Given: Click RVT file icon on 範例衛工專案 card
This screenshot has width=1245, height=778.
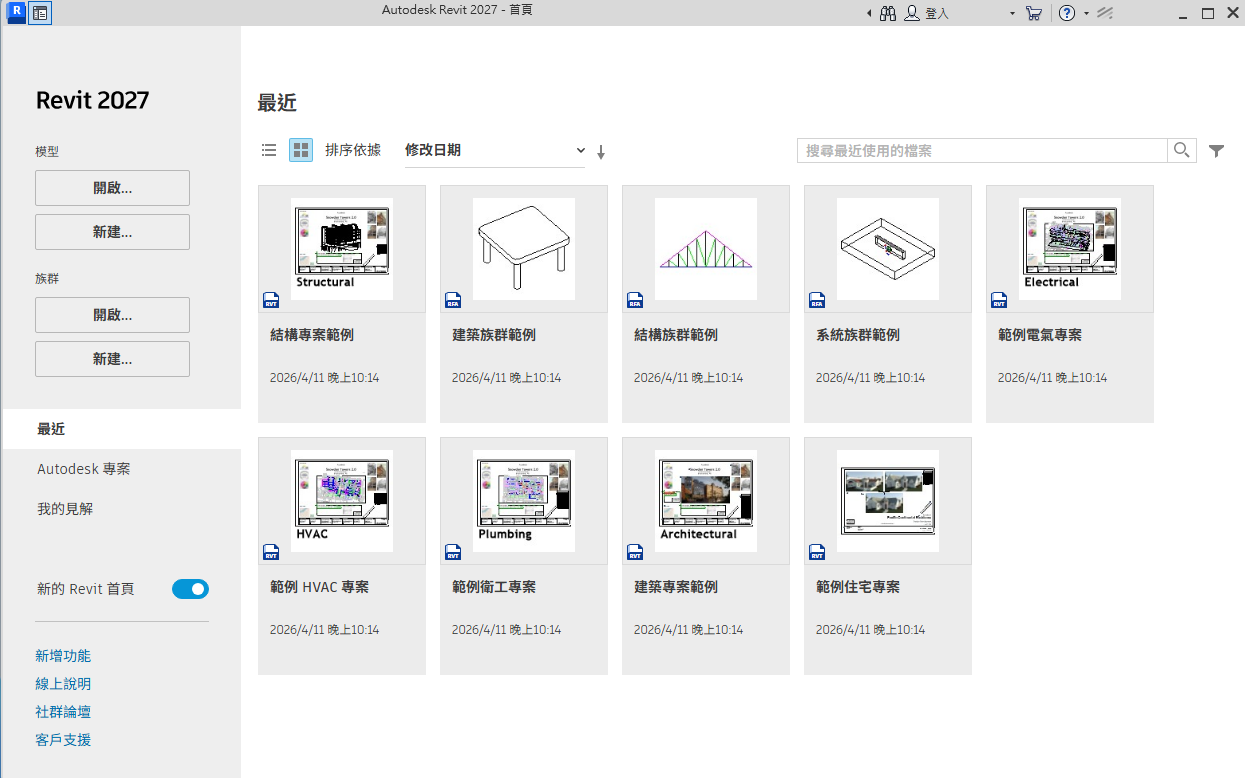Looking at the screenshot, I should point(453,552).
